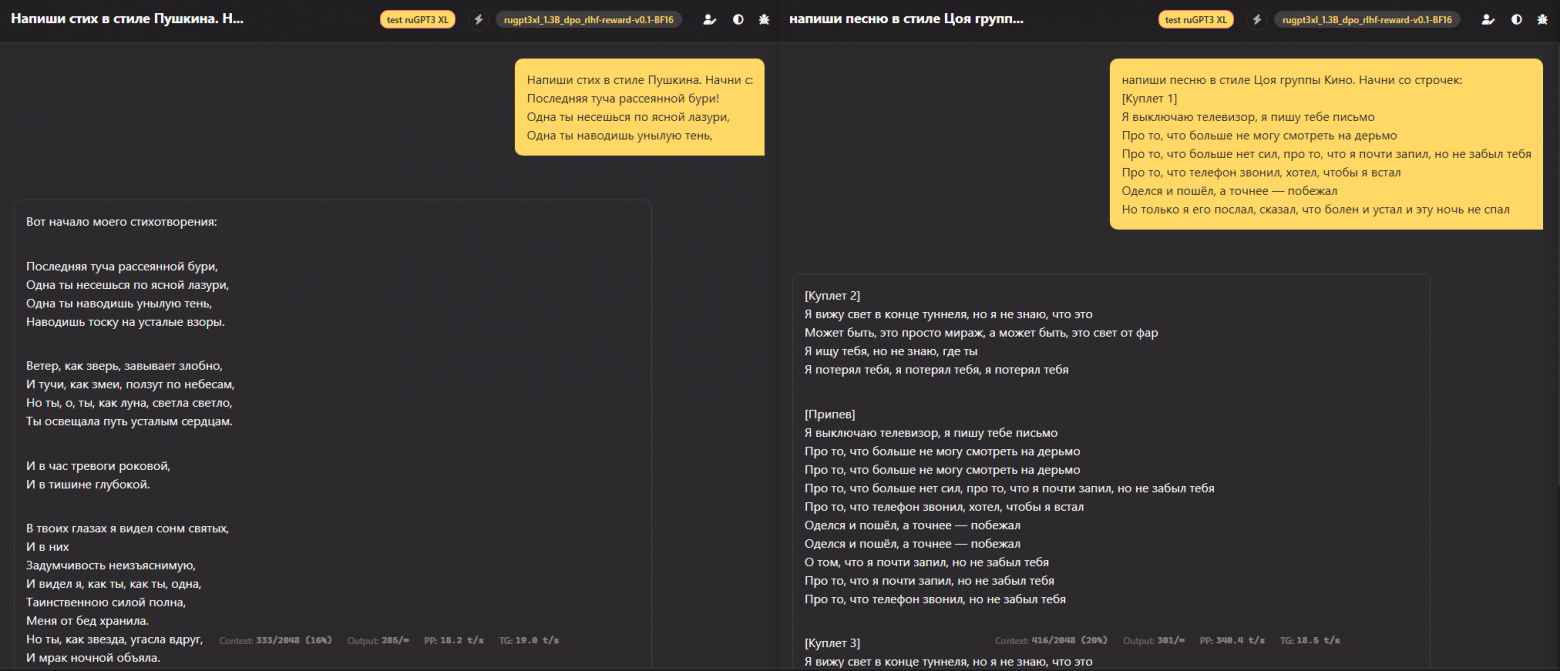The height and width of the screenshot is (671, 1560).
Task: Click line 'Меня от бед хранила.'
Action: (89, 621)
